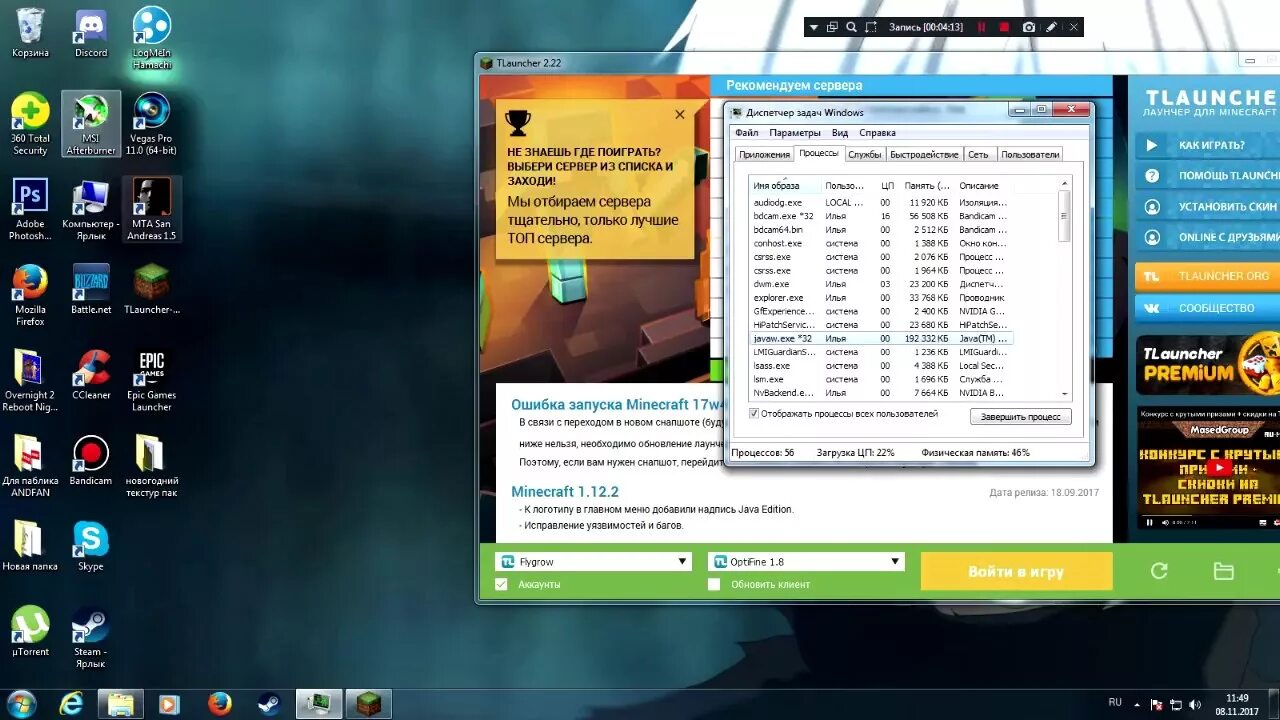This screenshot has height=720, width=1280.
Task: Click the Bandicam stop recording icon
Action: (1004, 27)
